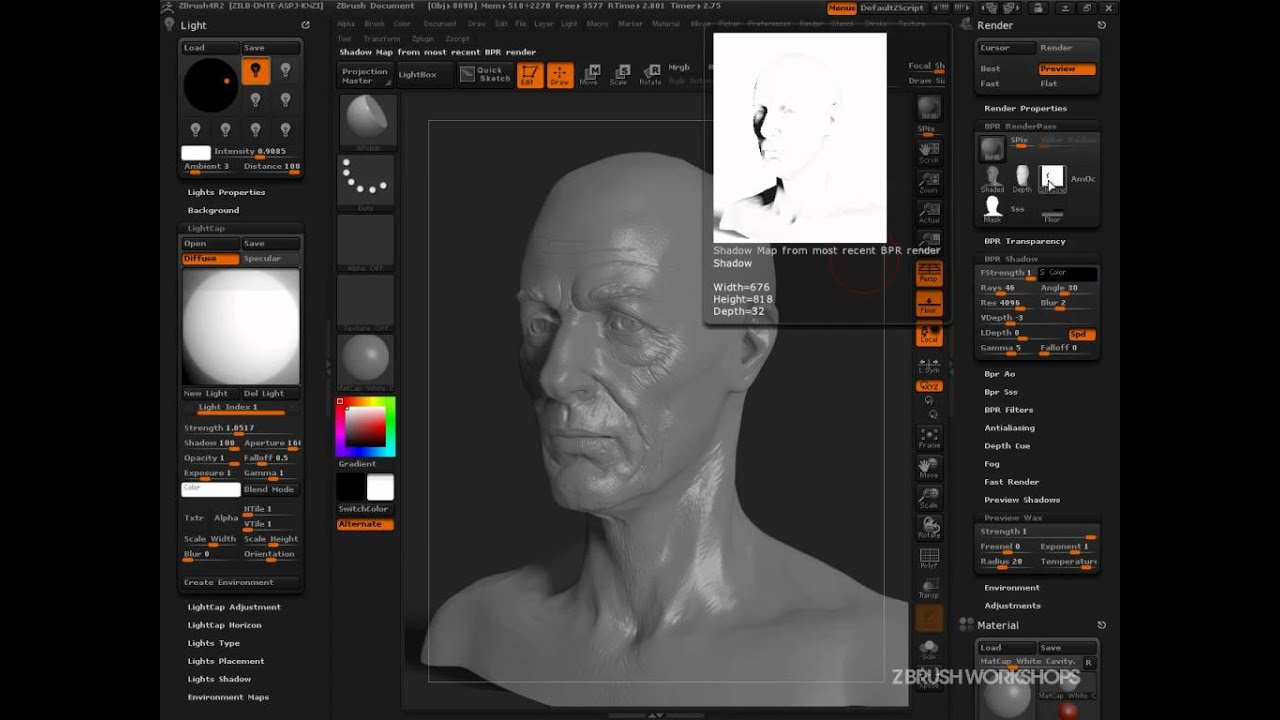This screenshot has height=720, width=1280.
Task: Select Best render mode
Action: click(x=1006, y=69)
